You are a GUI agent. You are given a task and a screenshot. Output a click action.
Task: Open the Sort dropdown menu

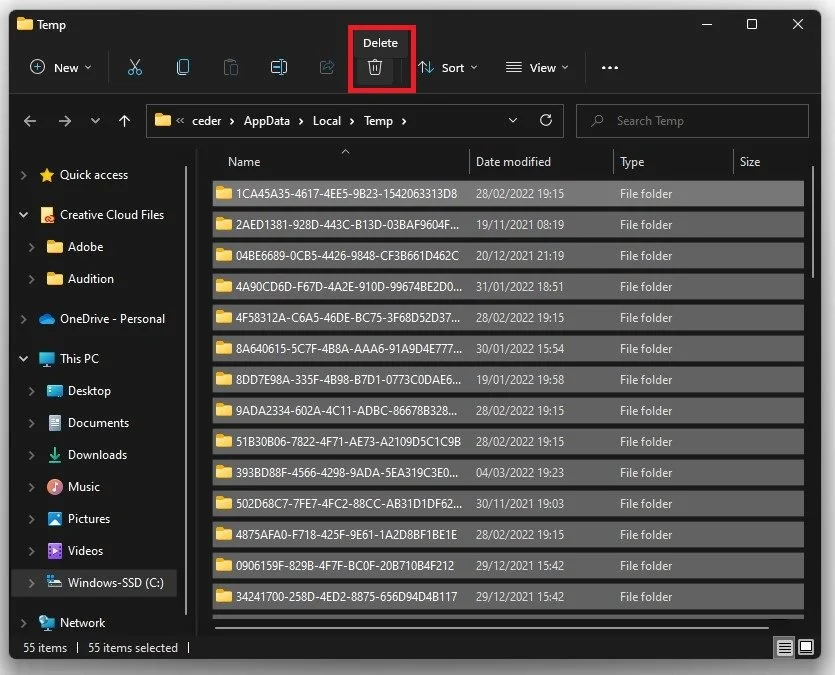447,68
